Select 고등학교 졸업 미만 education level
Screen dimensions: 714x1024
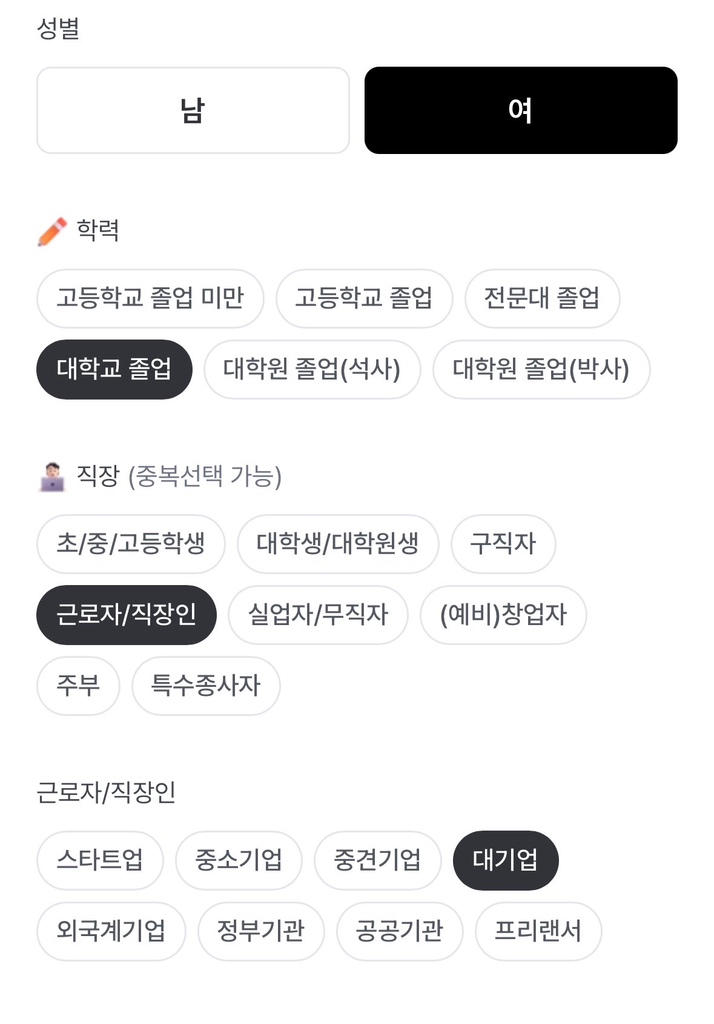(x=150, y=298)
